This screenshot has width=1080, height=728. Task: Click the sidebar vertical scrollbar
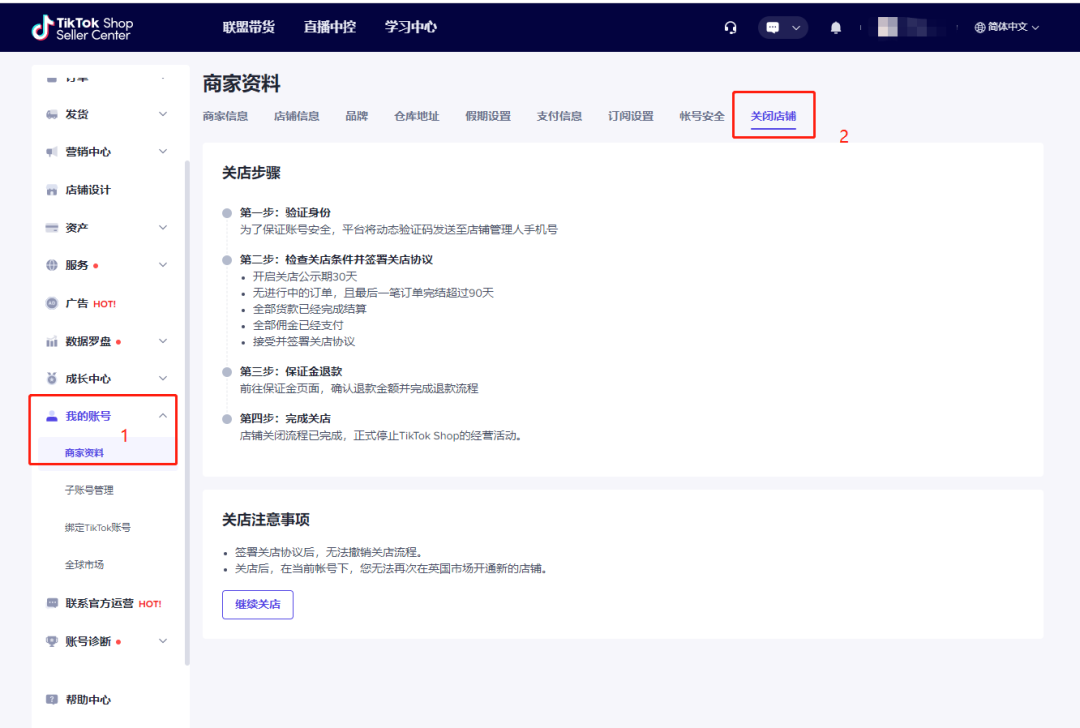point(186,400)
